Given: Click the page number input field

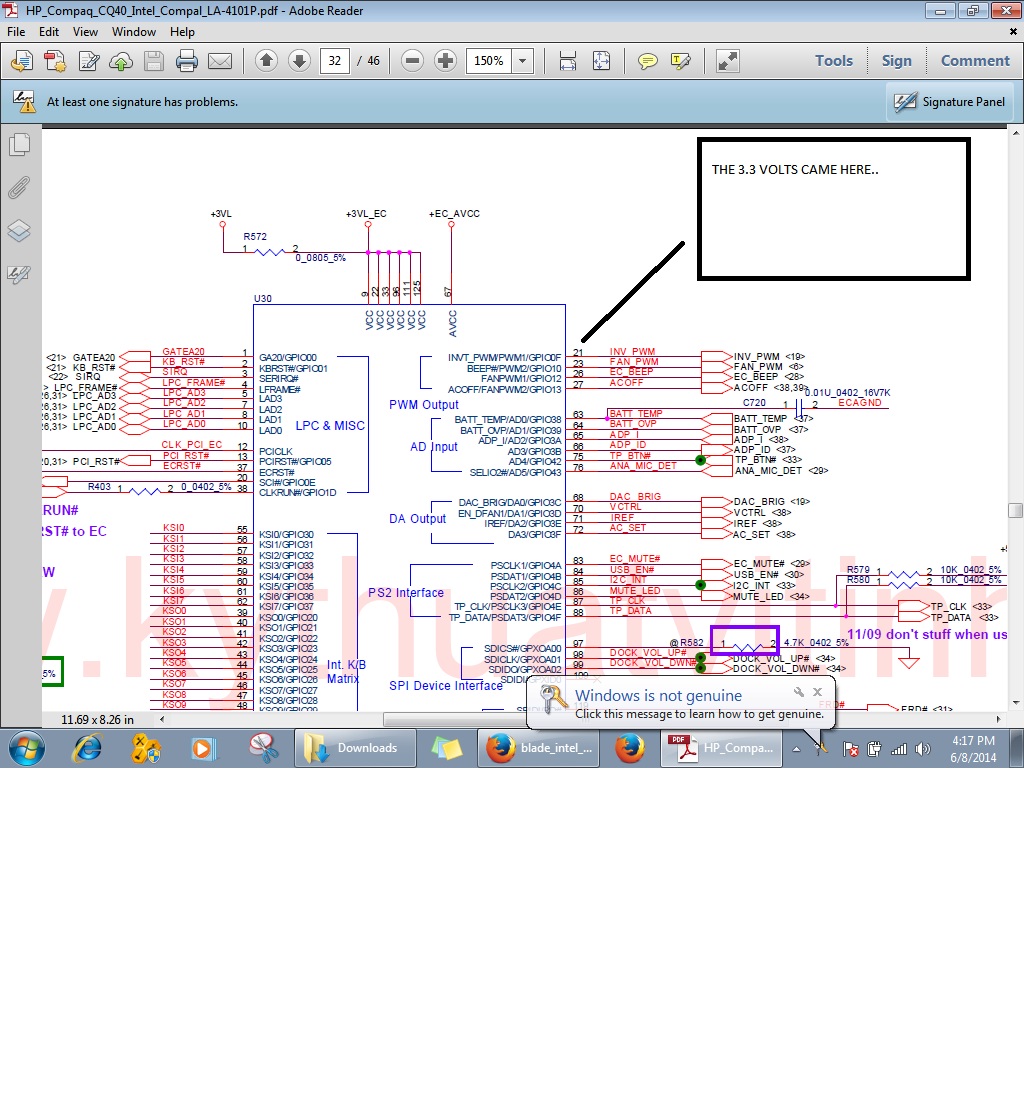Looking at the screenshot, I should pyautogui.click(x=334, y=61).
